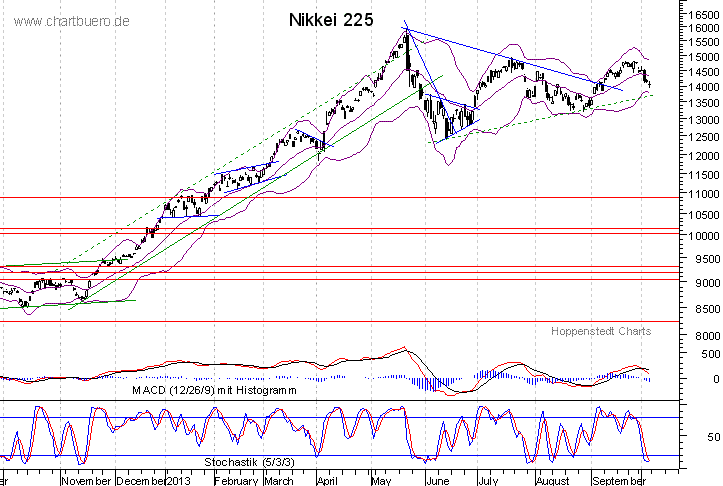Select the 9500 price axis value
Image resolution: width=723 pixels, height=486 pixels.
pyautogui.click(x=707, y=259)
